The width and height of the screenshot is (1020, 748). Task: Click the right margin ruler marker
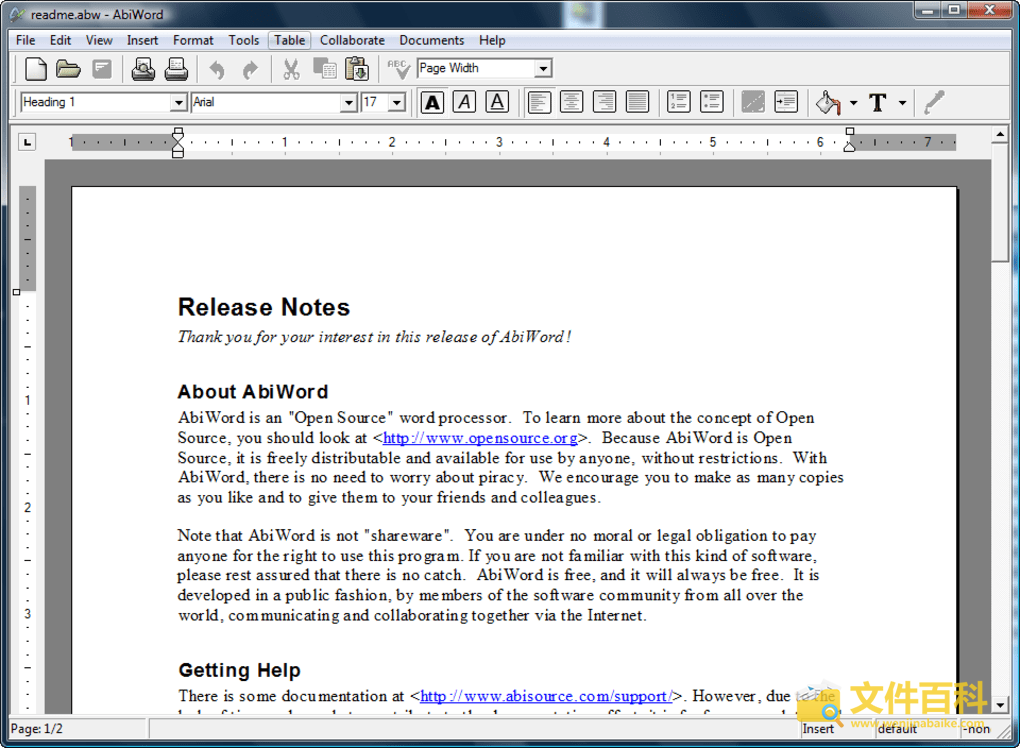coord(850,140)
